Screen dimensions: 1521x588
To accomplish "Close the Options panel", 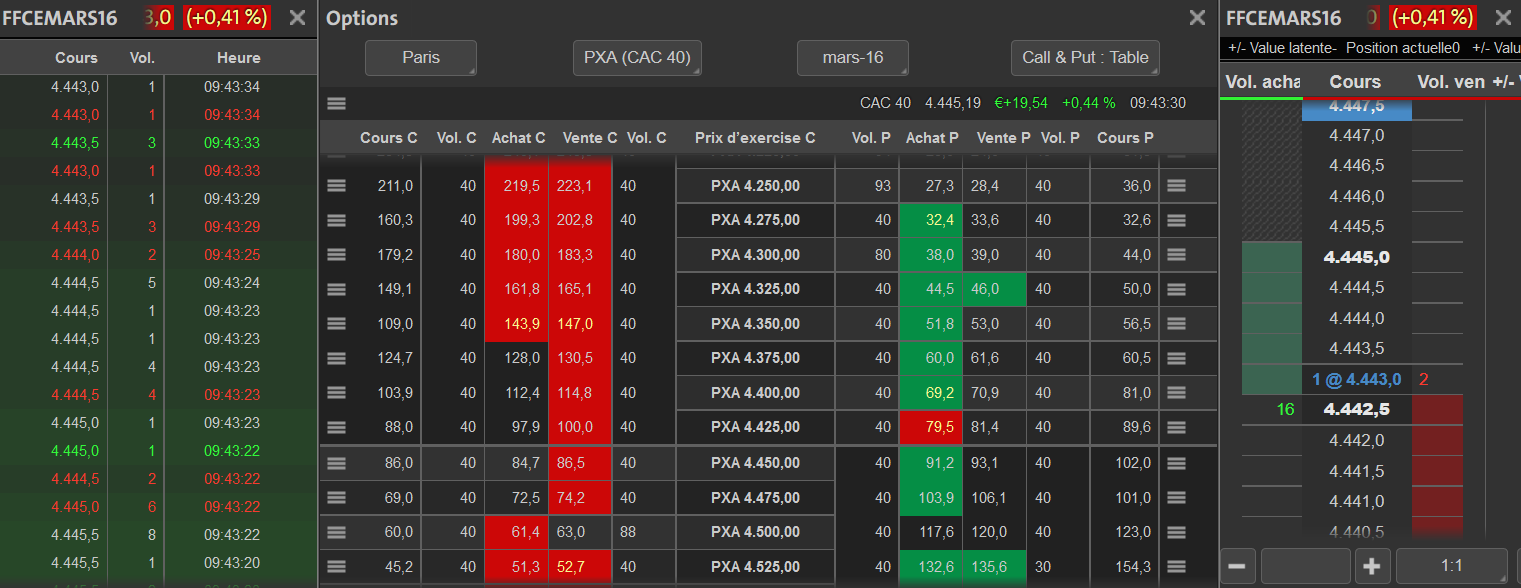I will (x=1197, y=18).
